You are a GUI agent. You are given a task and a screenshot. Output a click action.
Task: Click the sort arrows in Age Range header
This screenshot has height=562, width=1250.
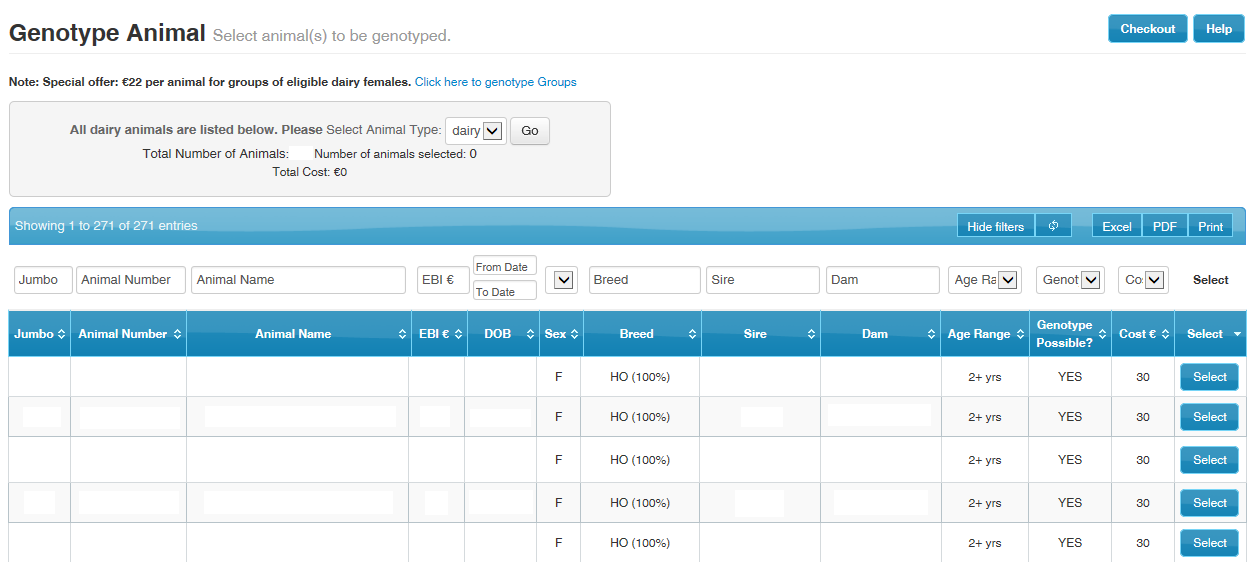tap(1020, 334)
